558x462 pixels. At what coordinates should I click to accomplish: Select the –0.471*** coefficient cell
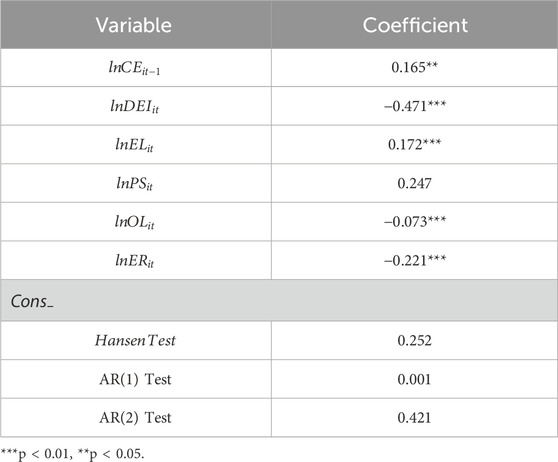point(415,106)
